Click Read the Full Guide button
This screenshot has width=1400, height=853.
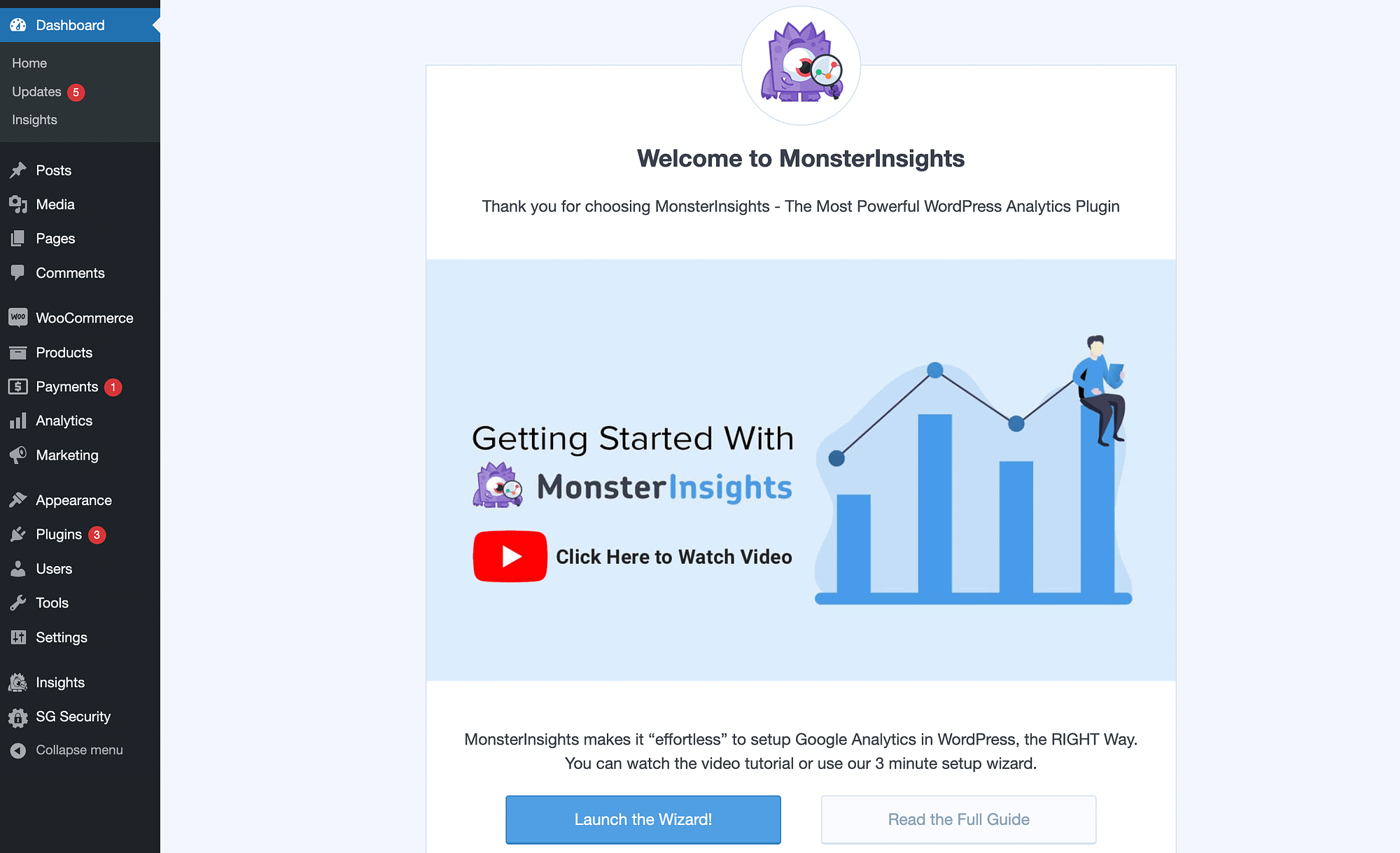point(958,818)
